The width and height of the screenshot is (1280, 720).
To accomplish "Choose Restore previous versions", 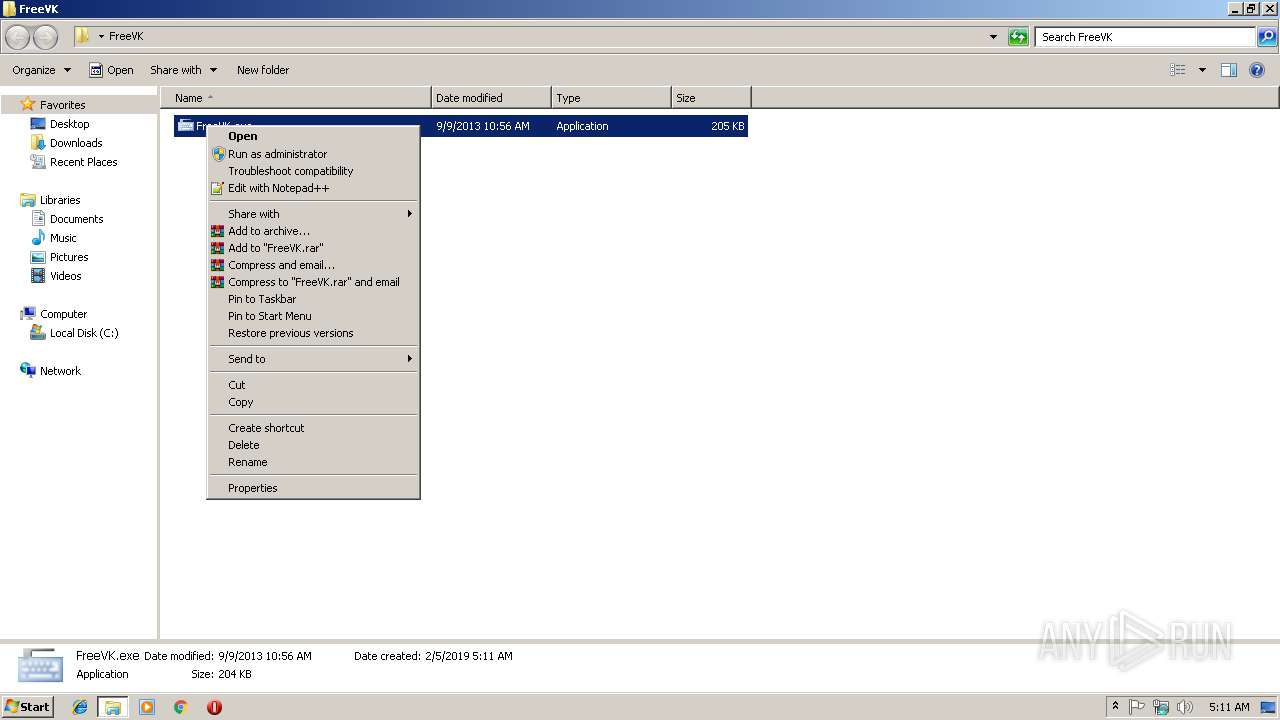I will point(313,333).
